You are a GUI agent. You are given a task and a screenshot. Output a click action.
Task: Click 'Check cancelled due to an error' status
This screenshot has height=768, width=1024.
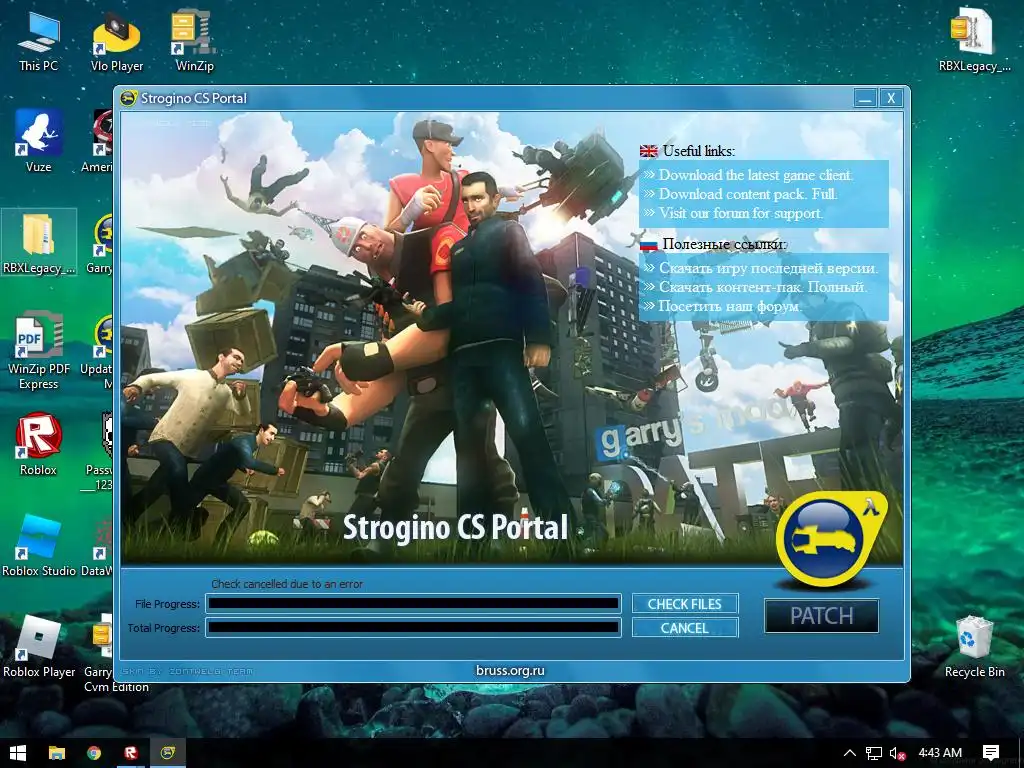(287, 584)
